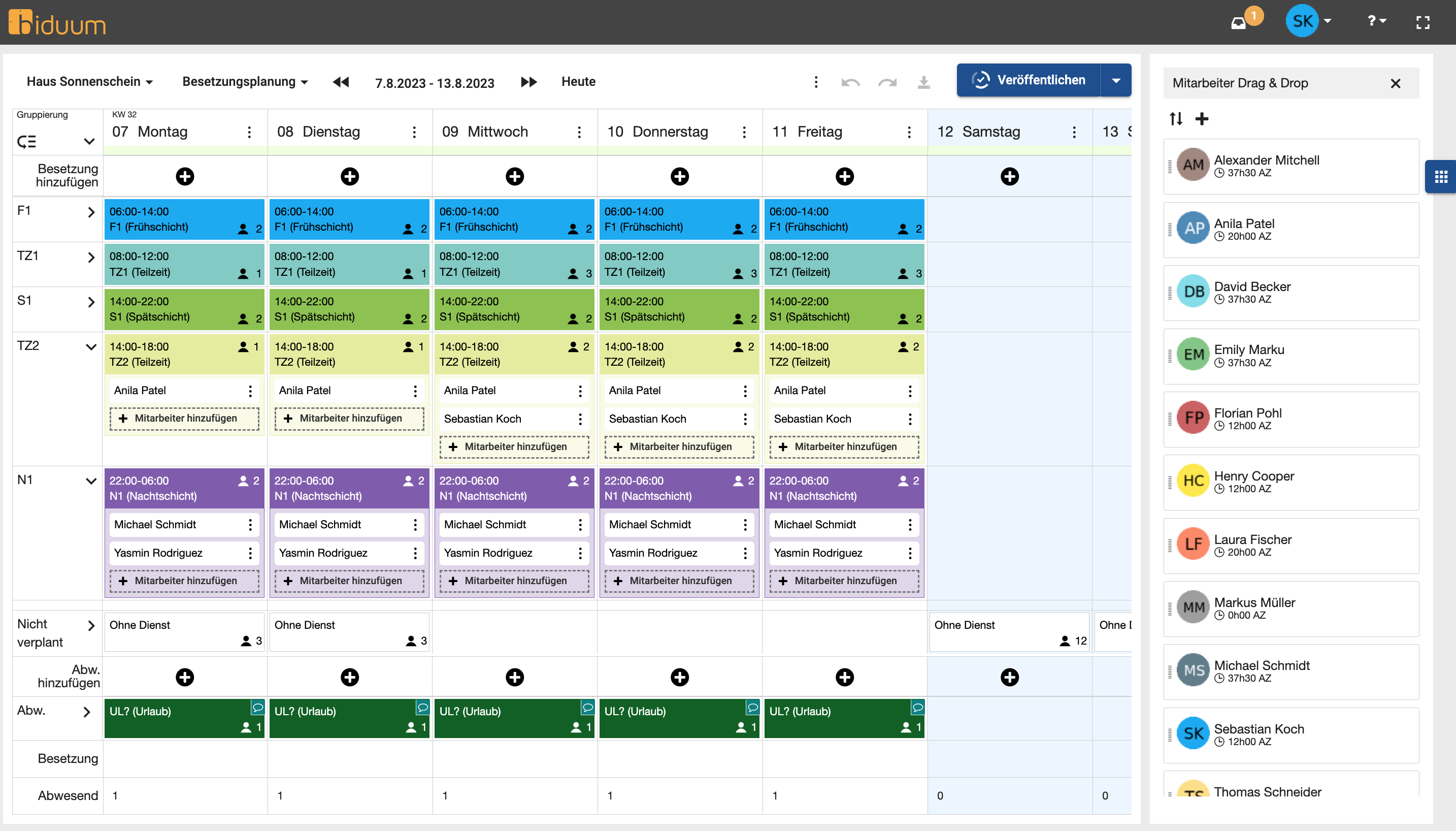Open the inbox notifications icon
The height and width of the screenshot is (831, 1456).
1239,23
